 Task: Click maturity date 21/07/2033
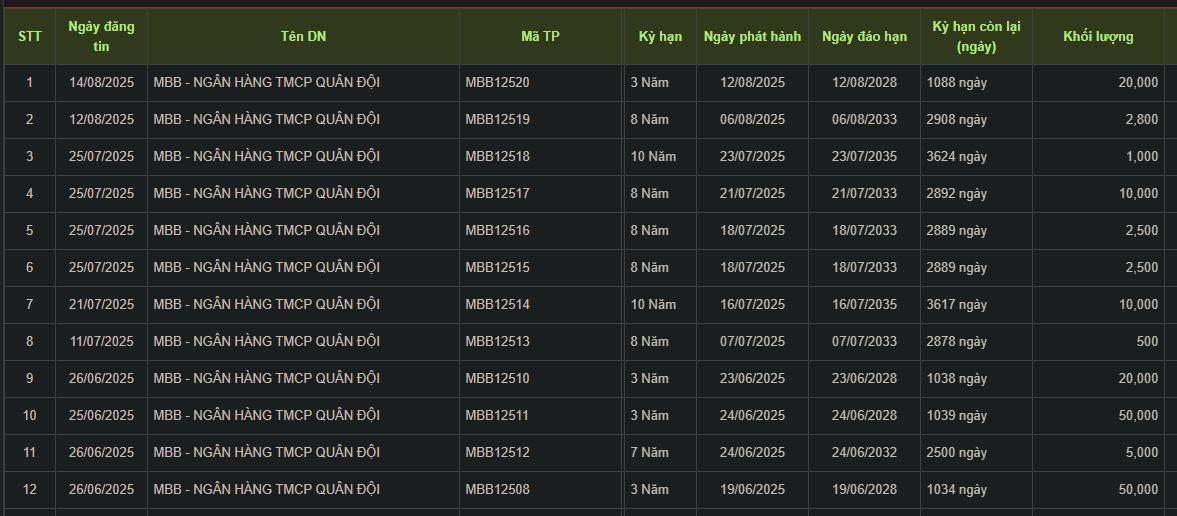[865, 193]
